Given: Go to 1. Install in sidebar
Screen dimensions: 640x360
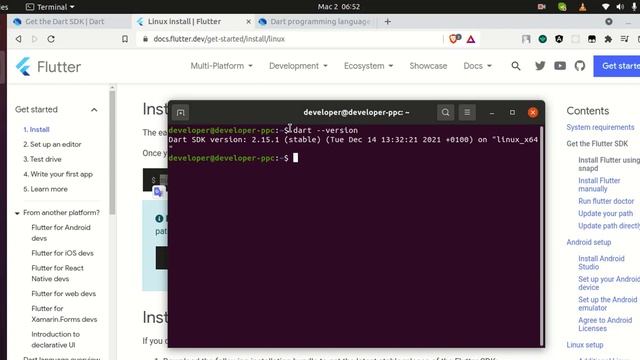Looking at the screenshot, I should tap(36, 129).
